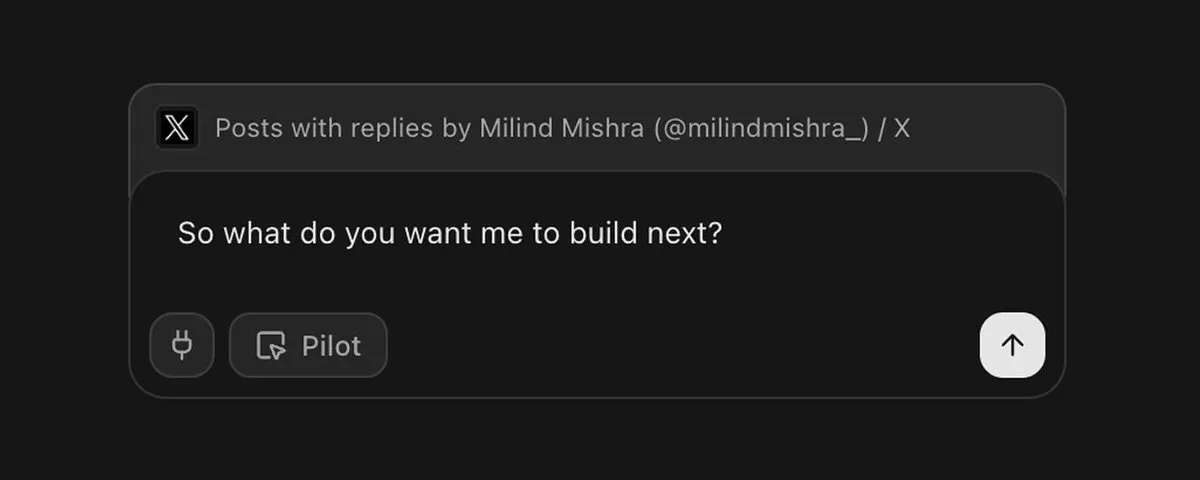The image size is (1200, 480).
Task: Click the arrow glyph in the white send button
Action: 1012,345
